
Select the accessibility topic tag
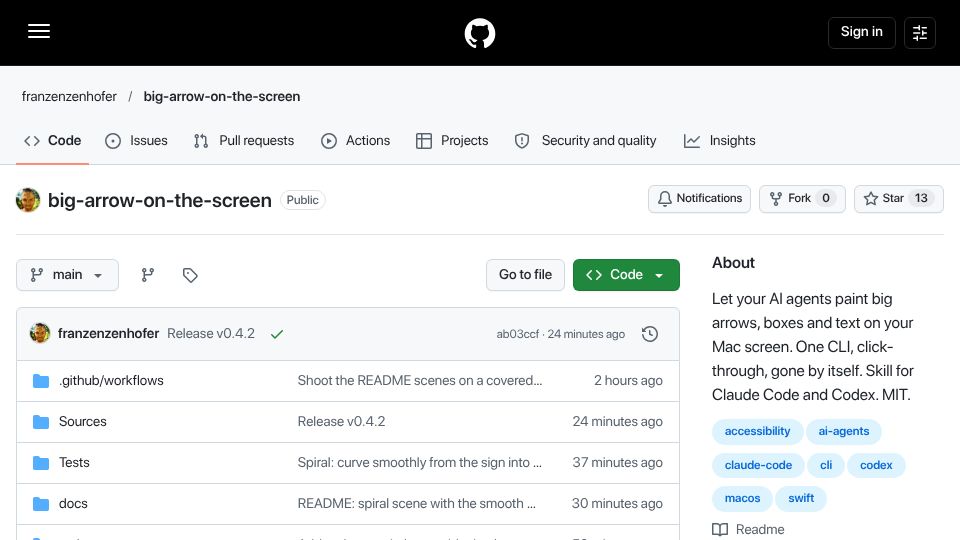(x=757, y=432)
